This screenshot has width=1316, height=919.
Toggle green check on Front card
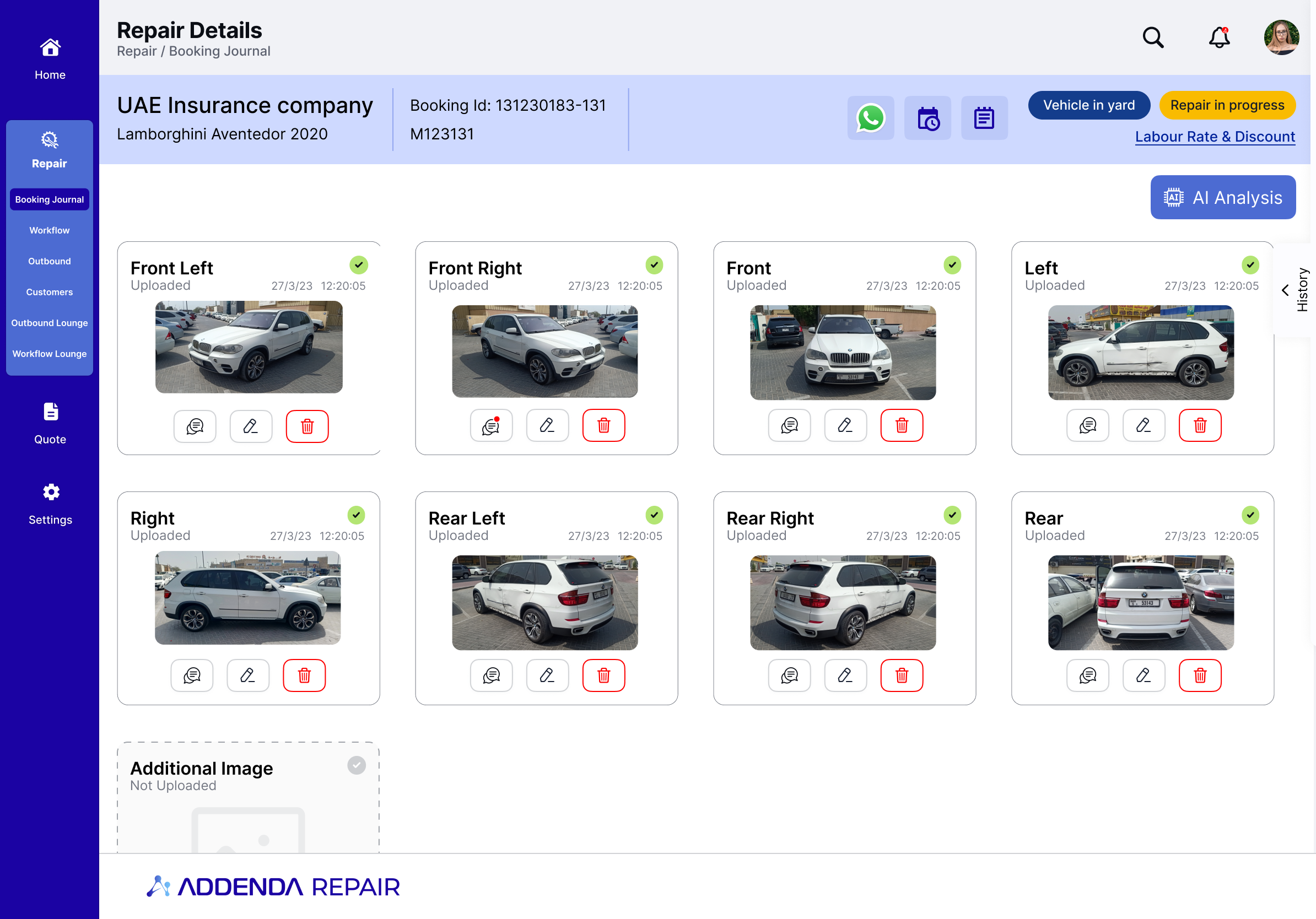tap(952, 264)
